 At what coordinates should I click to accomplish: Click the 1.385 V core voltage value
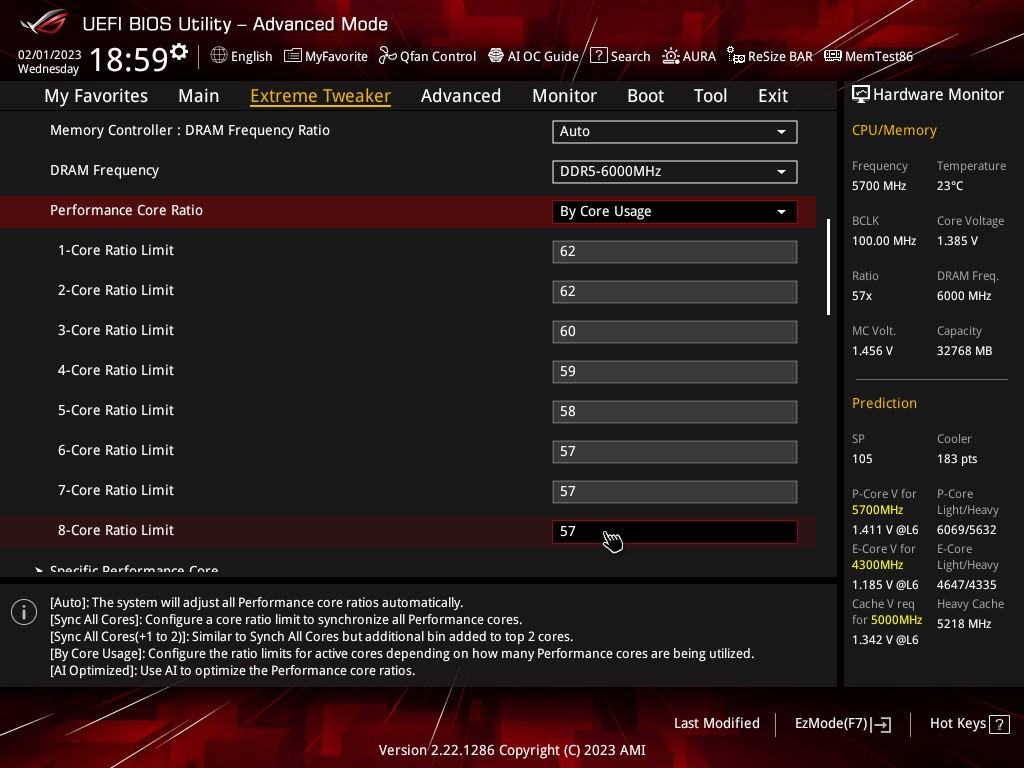(957, 240)
